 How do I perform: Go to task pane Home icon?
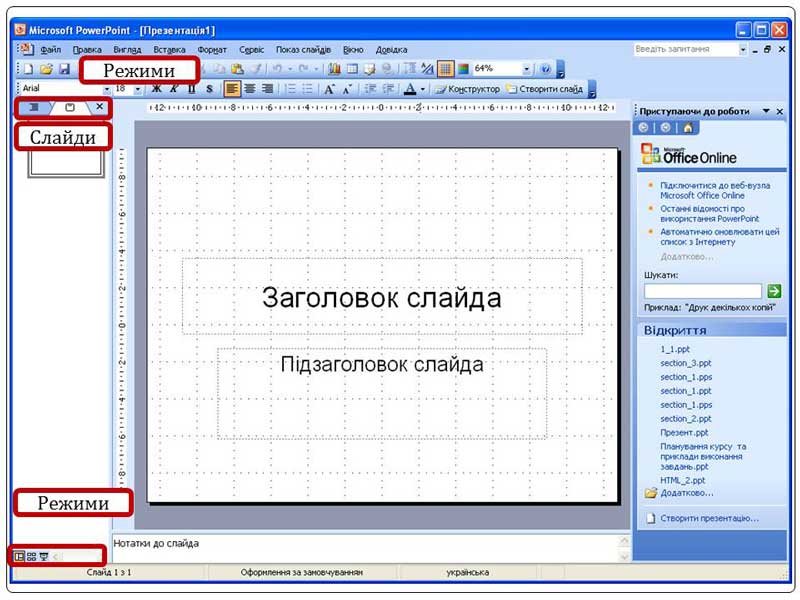point(688,128)
